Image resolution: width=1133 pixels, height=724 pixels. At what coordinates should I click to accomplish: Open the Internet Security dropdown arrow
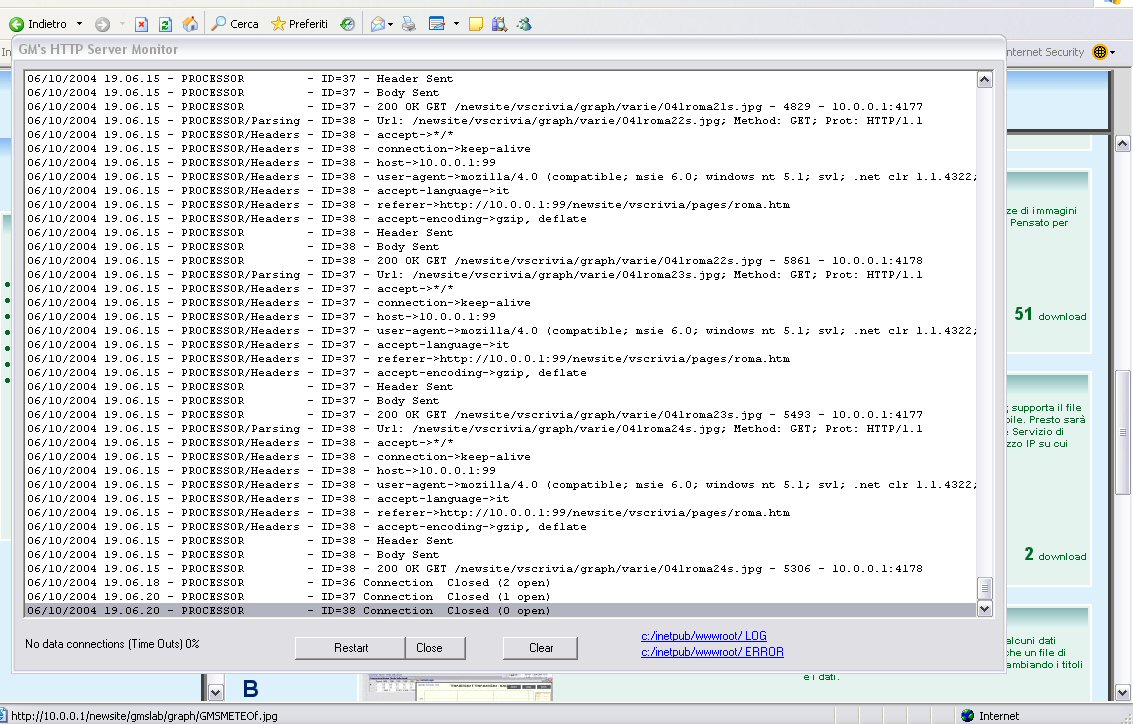coord(1113,52)
